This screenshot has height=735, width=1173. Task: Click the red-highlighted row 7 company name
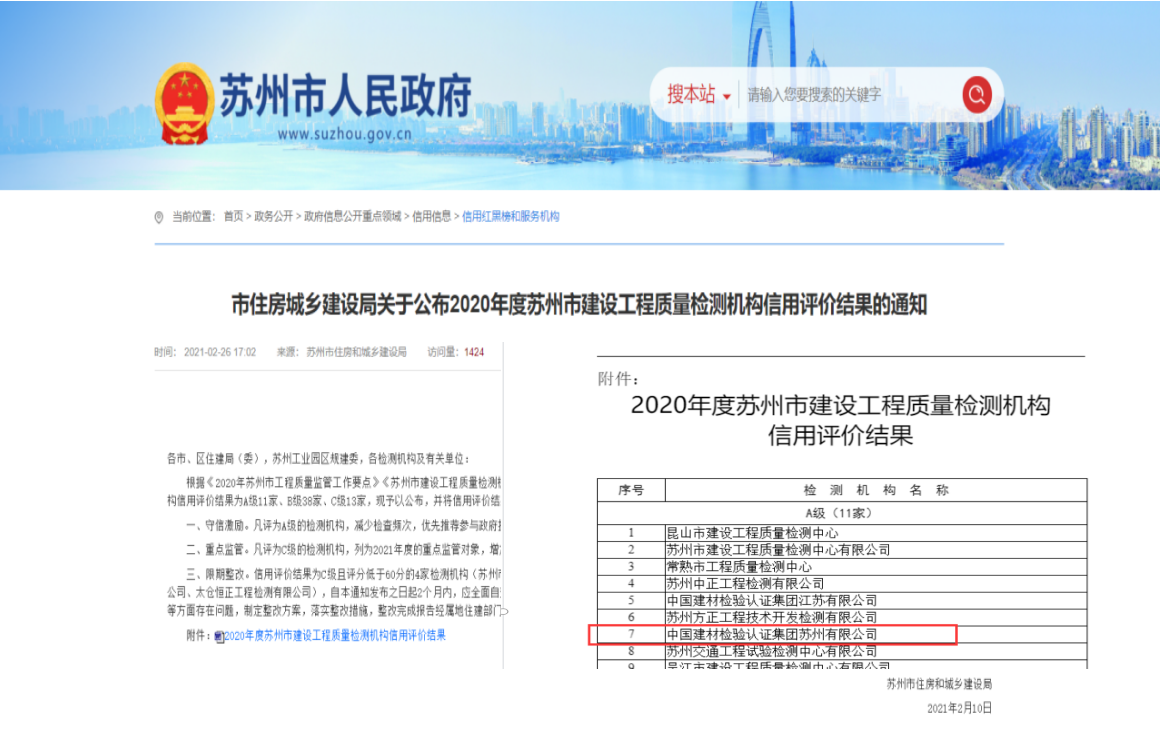pos(771,634)
